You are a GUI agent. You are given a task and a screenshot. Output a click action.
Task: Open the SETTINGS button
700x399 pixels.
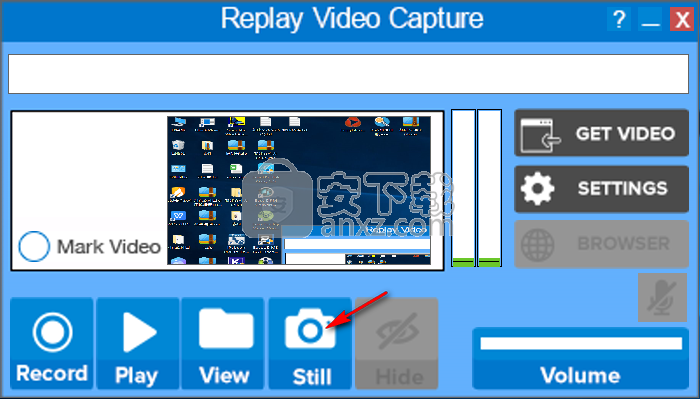[x=601, y=189]
